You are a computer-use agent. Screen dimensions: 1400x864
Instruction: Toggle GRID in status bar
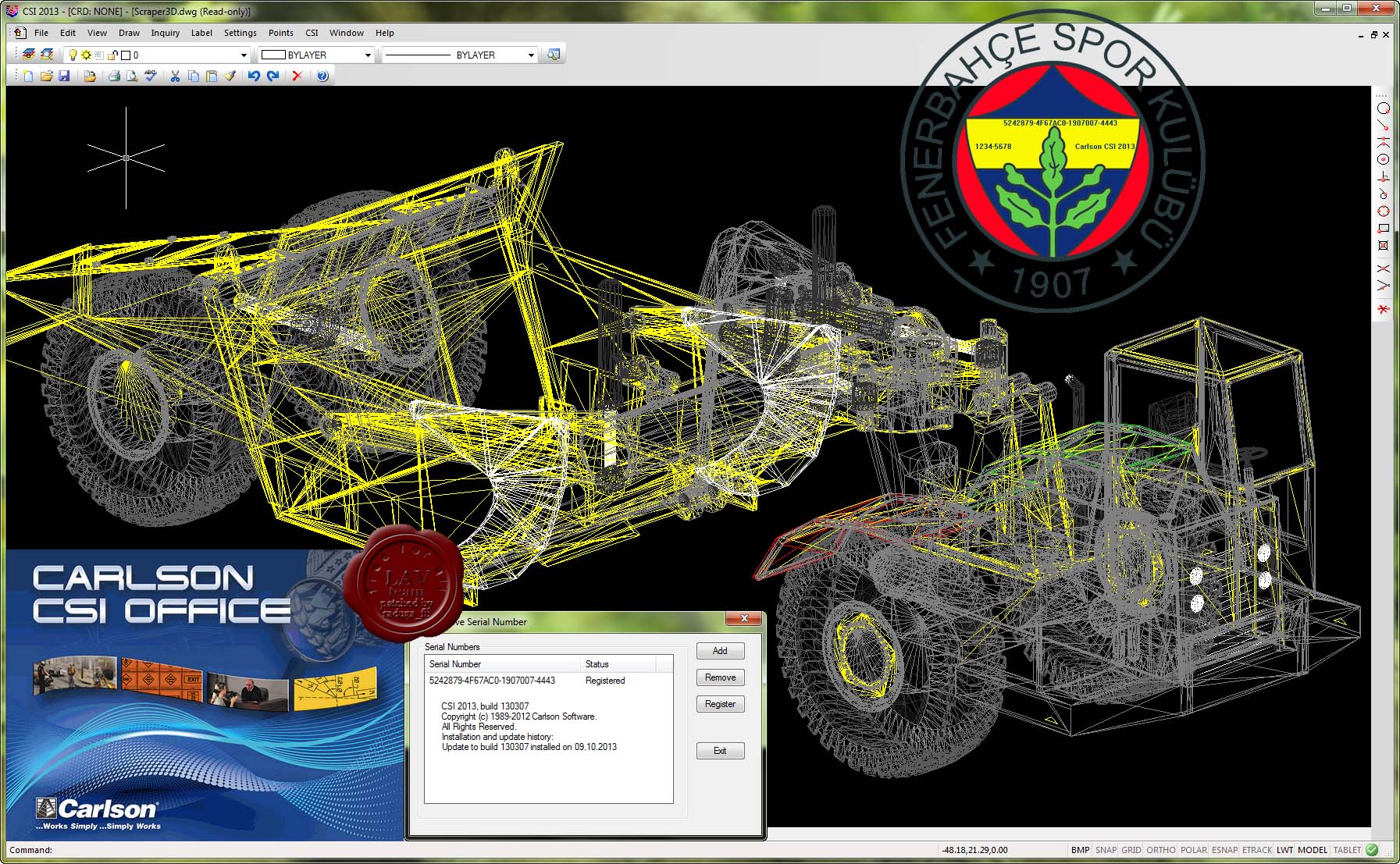click(x=1131, y=850)
